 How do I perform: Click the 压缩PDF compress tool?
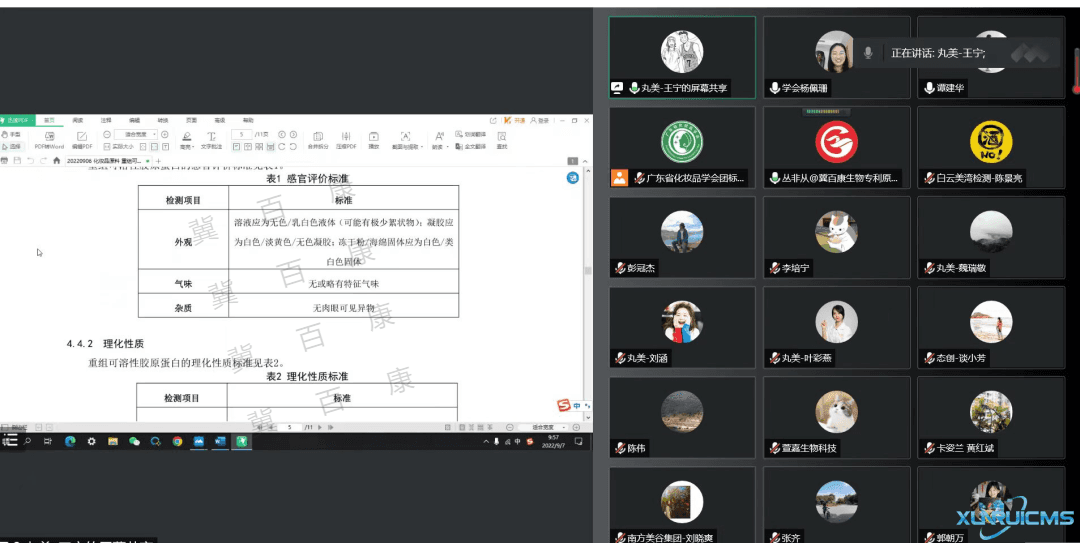pyautogui.click(x=345, y=139)
